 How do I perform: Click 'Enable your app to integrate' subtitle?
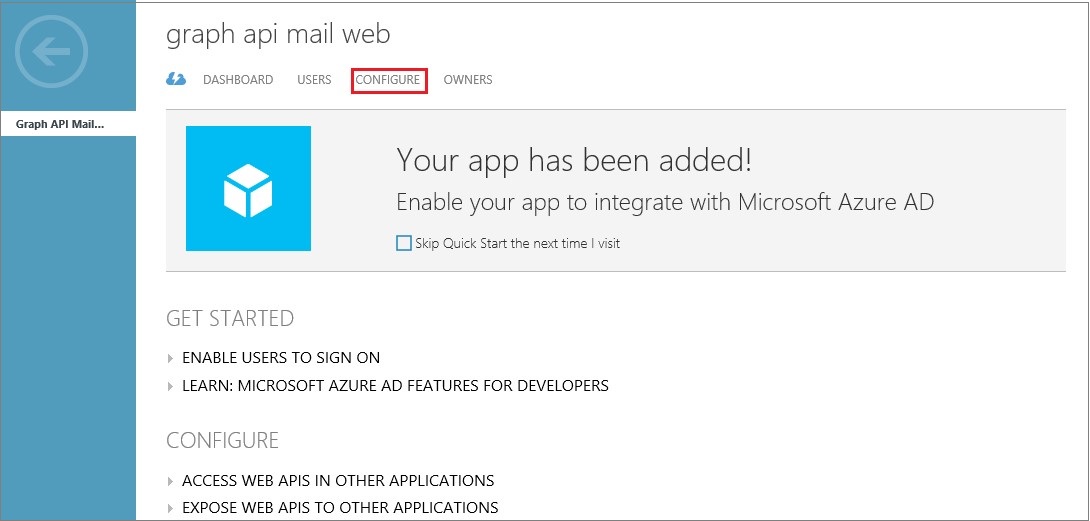[x=665, y=202]
